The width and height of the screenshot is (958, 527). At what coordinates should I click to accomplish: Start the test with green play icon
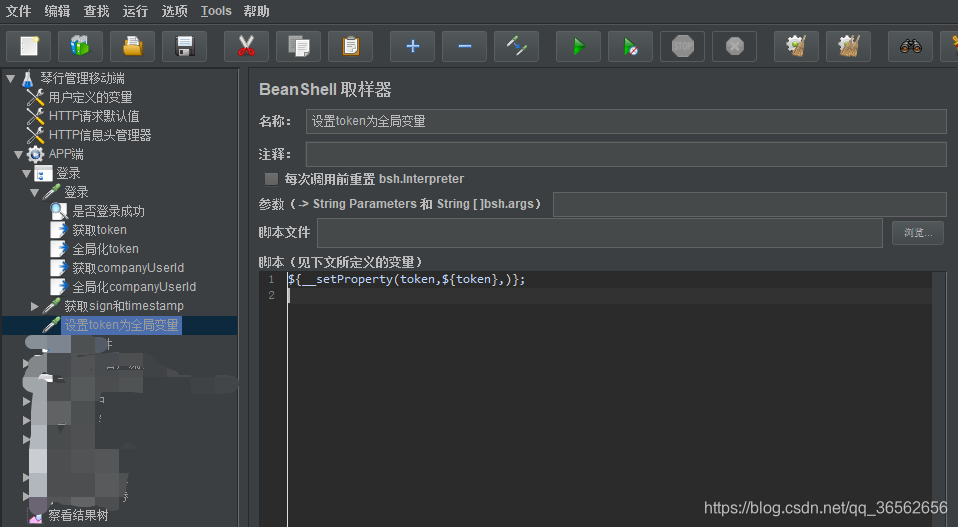[579, 46]
